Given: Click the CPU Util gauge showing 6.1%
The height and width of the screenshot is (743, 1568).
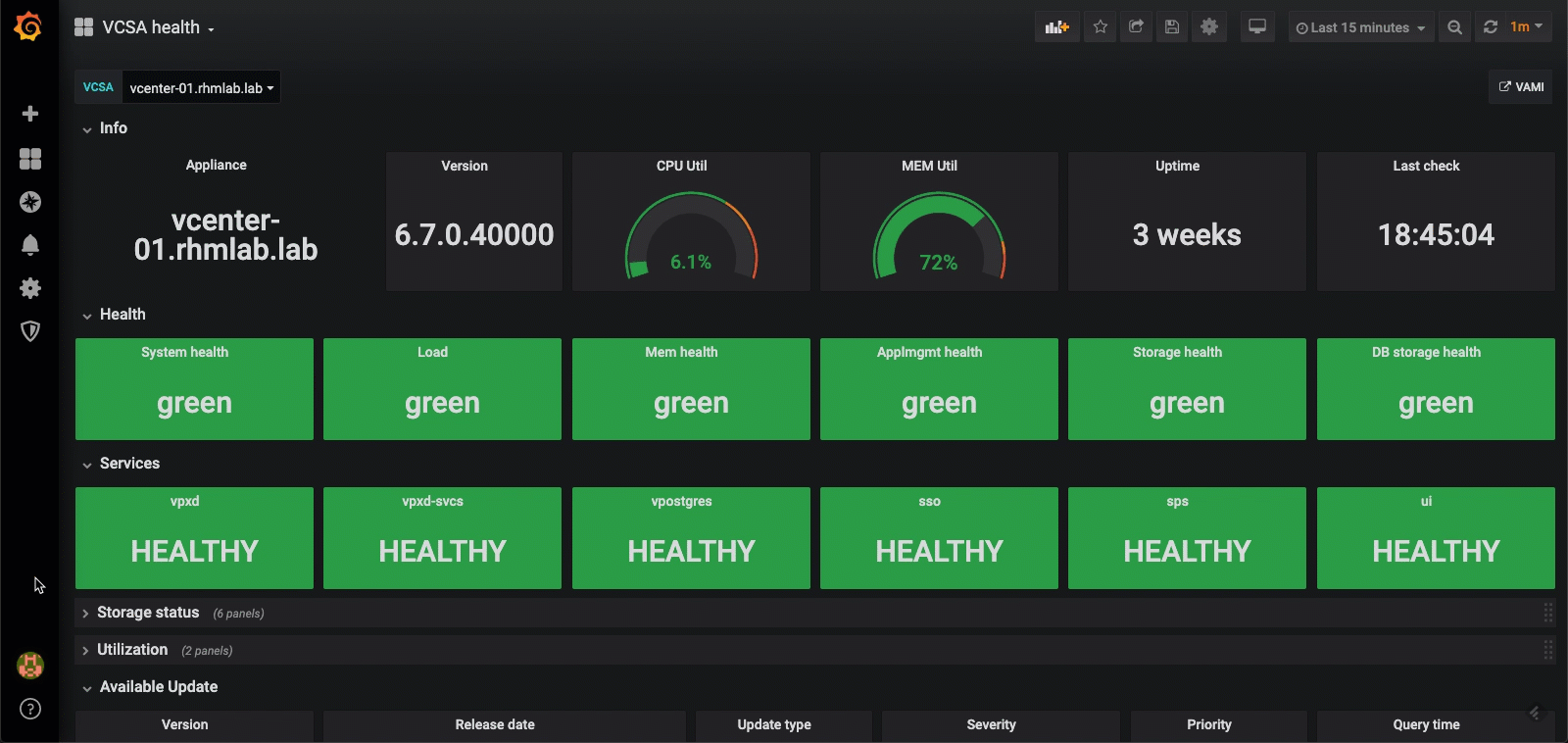Looking at the screenshot, I should pos(692,235).
